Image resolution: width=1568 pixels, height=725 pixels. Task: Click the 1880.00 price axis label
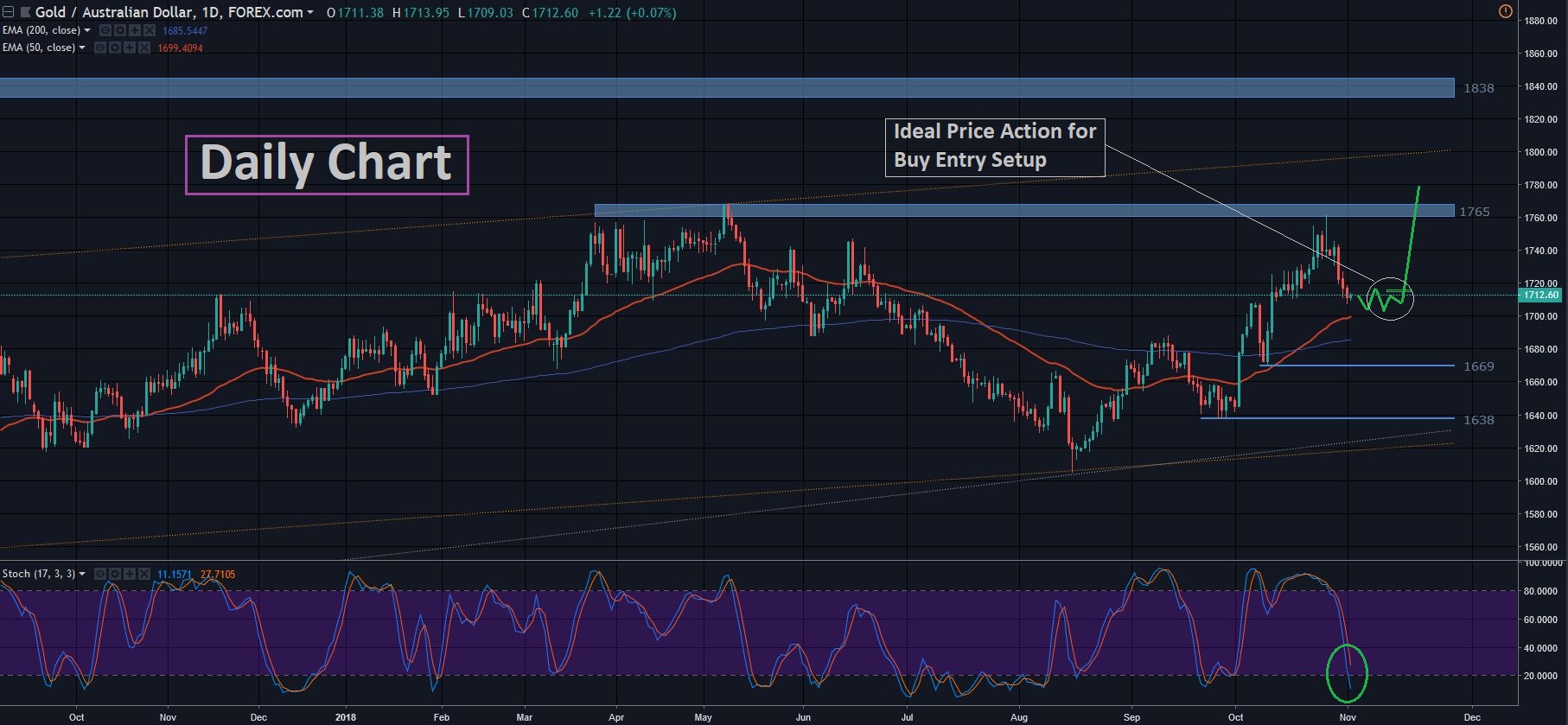(1541, 21)
